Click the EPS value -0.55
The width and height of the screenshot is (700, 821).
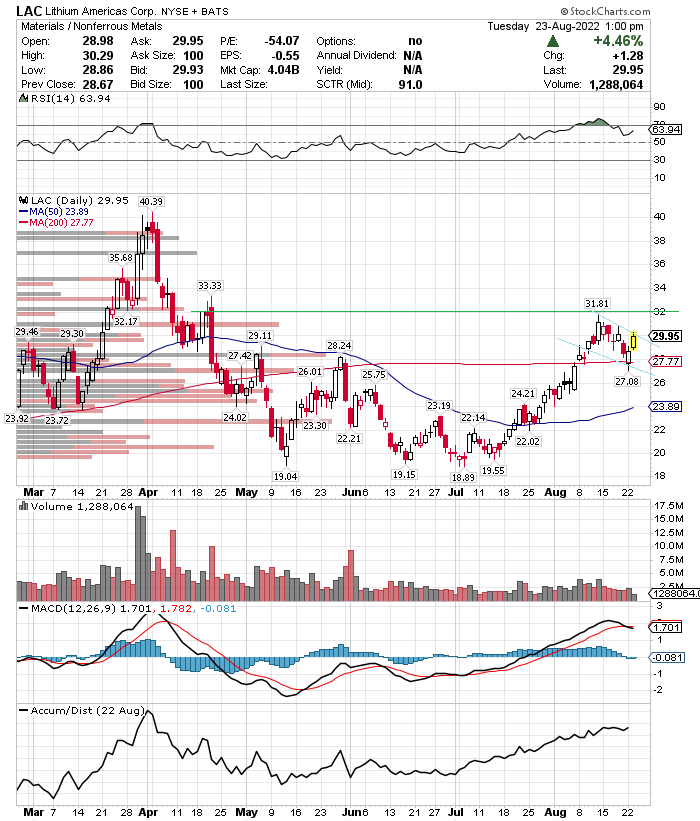(x=285, y=56)
